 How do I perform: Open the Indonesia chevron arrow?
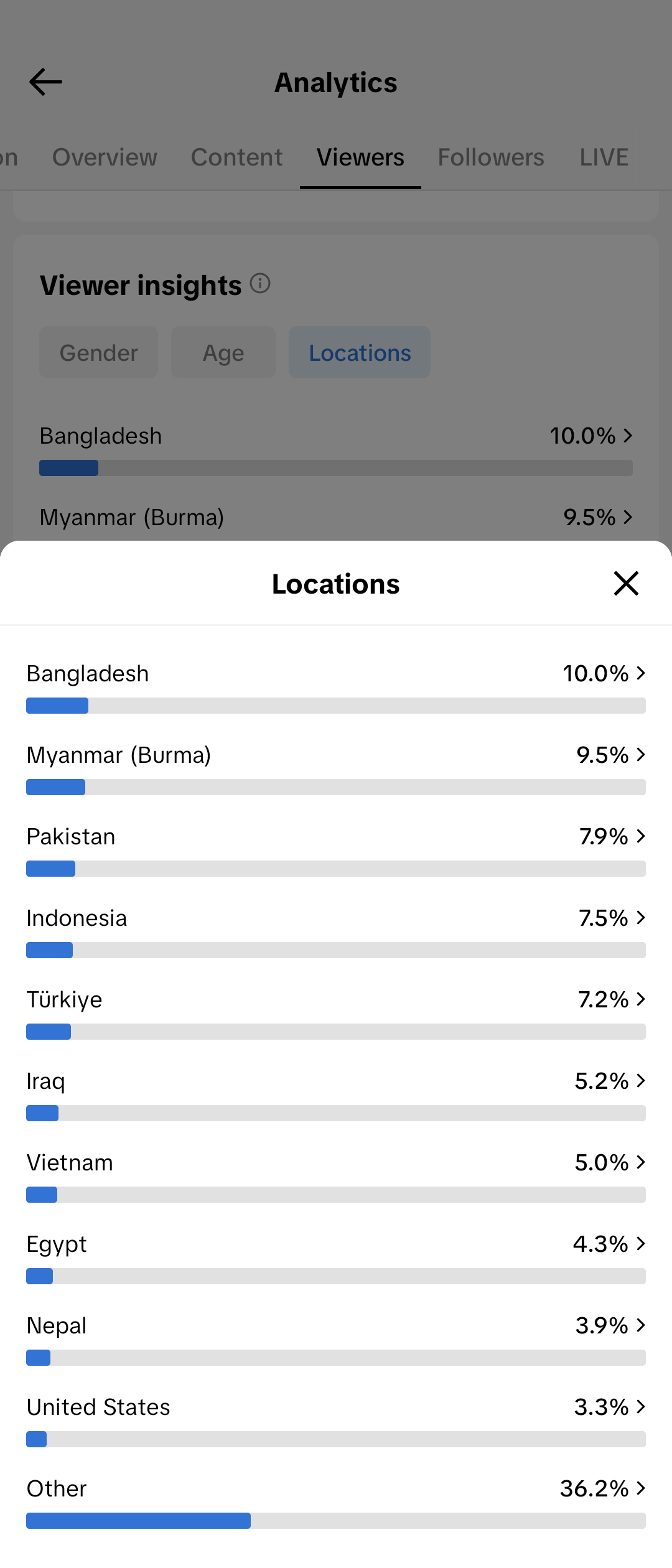click(x=641, y=918)
